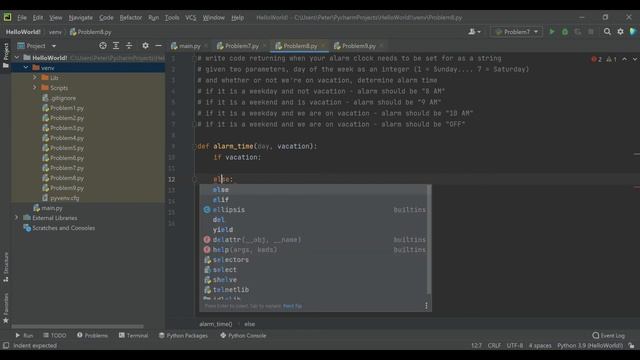Open the Tools menu
Image resolution: width=640 pixels, height=360 pixels.
[x=172, y=18]
